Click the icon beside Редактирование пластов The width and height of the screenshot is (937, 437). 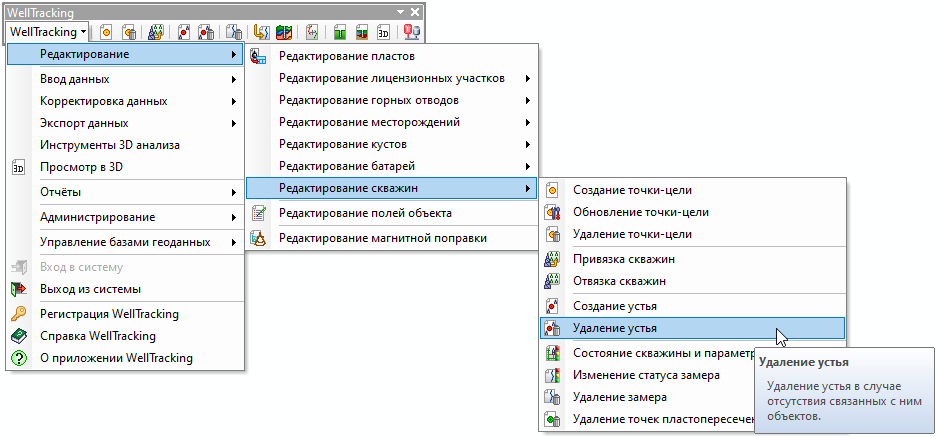pos(259,57)
